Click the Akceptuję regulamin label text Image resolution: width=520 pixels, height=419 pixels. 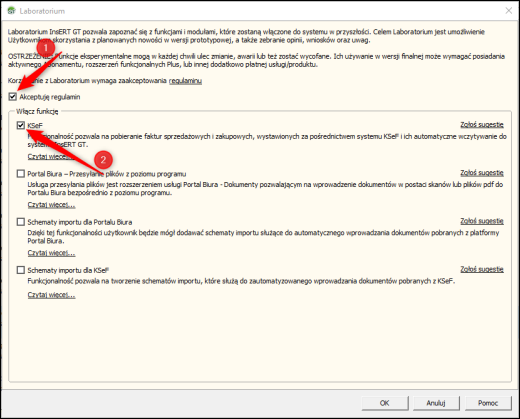coord(50,97)
